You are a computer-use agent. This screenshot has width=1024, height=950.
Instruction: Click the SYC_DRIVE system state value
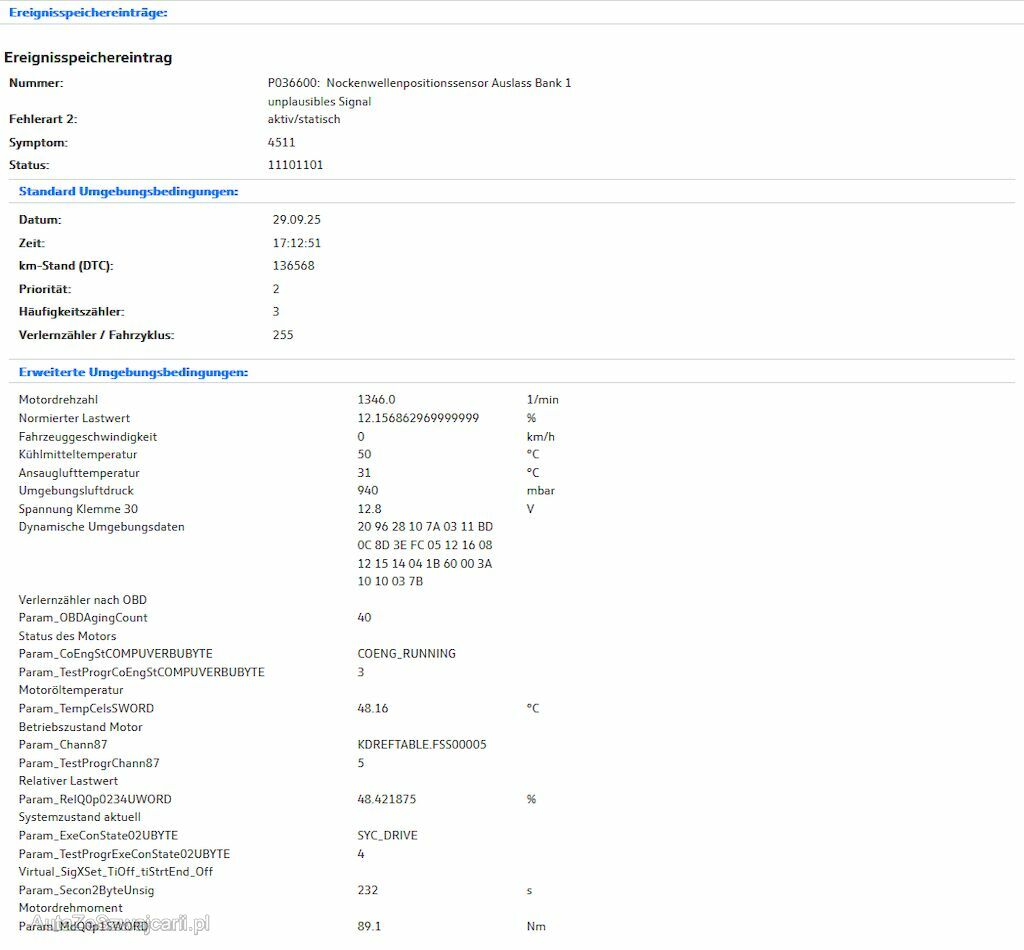[x=387, y=835]
